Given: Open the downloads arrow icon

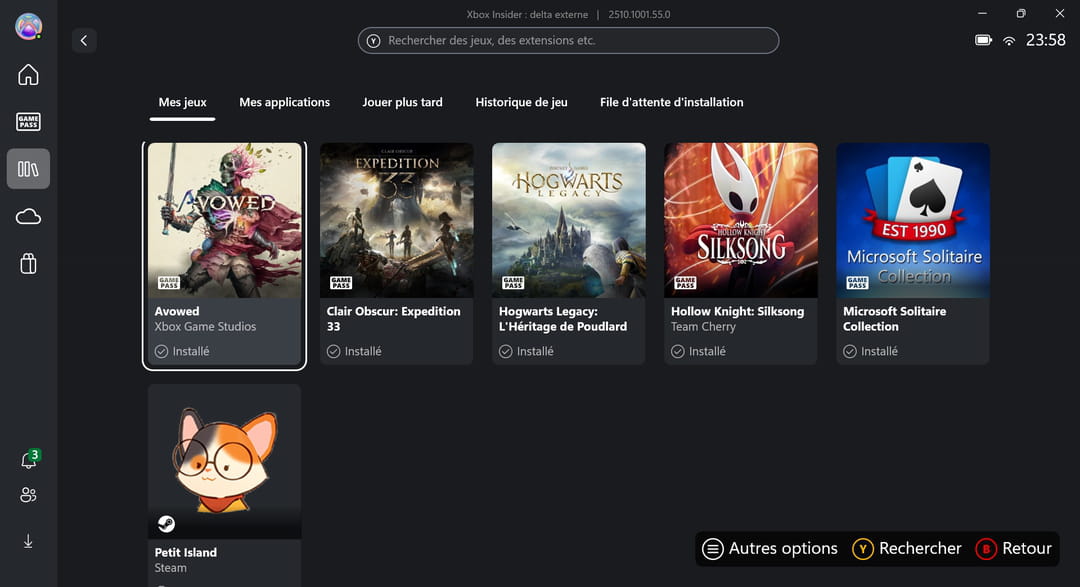Looking at the screenshot, I should click(x=28, y=541).
